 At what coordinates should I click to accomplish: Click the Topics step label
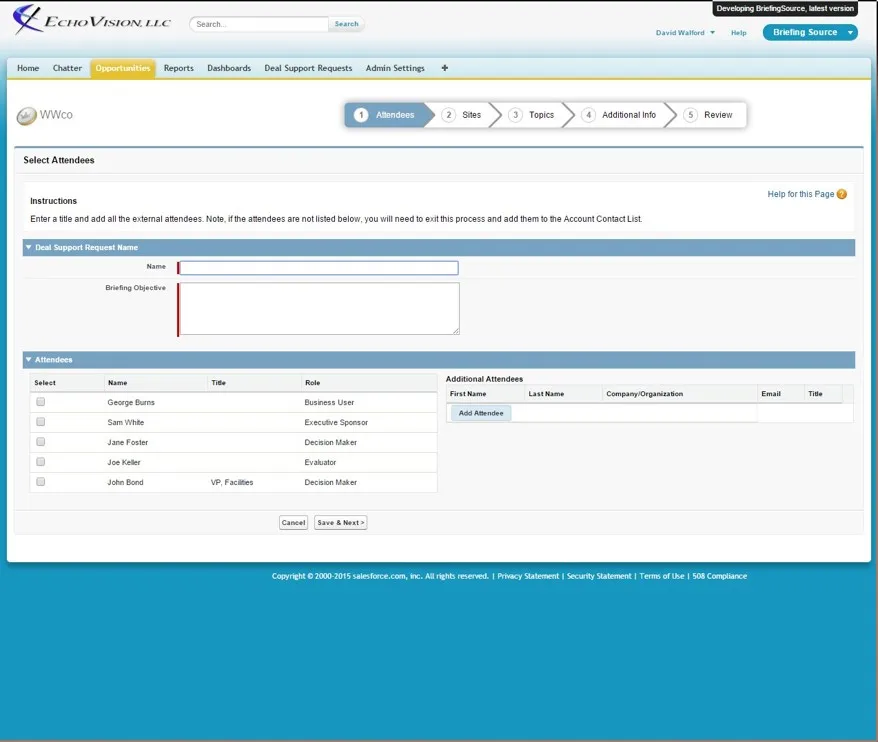541,115
